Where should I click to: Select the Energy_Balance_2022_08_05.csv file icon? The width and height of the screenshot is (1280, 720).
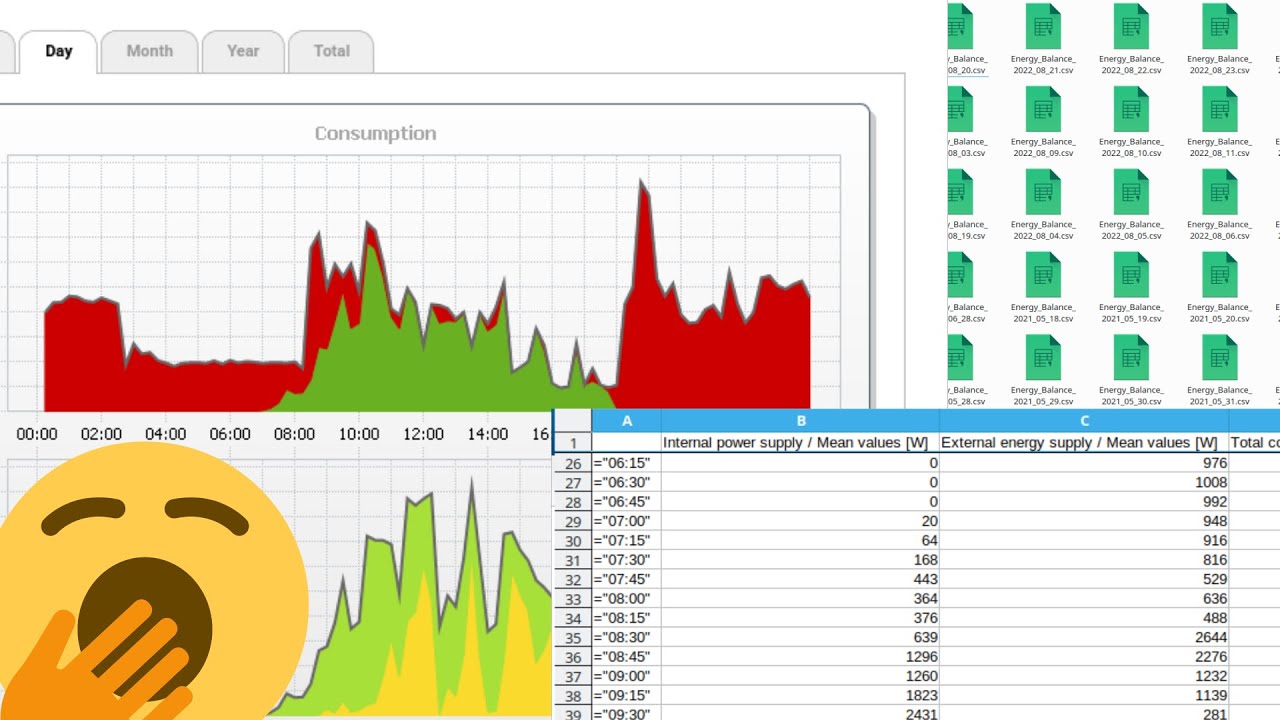1131,192
